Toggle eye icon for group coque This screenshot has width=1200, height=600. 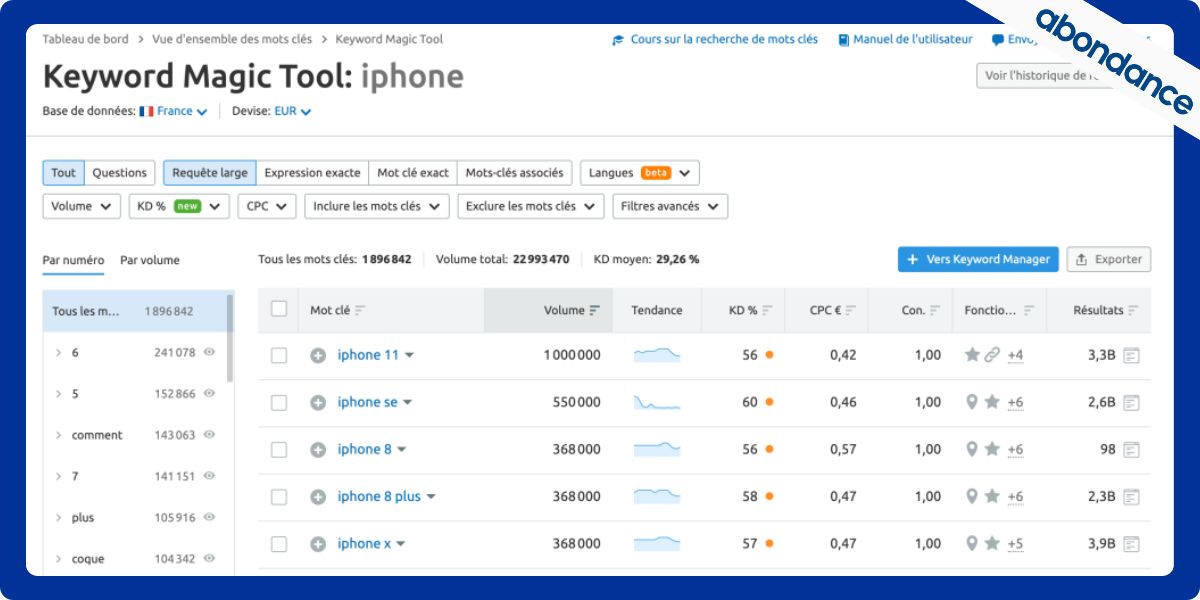coord(210,559)
